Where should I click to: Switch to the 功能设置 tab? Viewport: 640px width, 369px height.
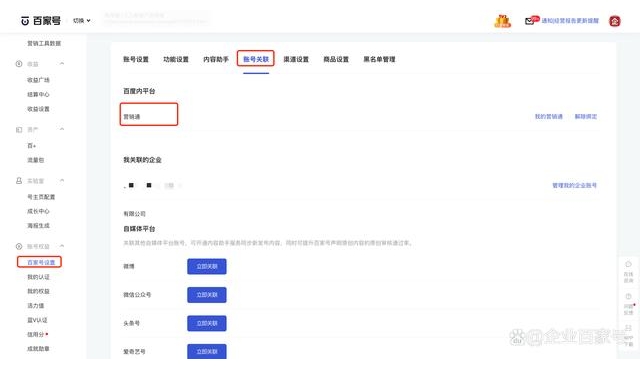(x=176, y=59)
